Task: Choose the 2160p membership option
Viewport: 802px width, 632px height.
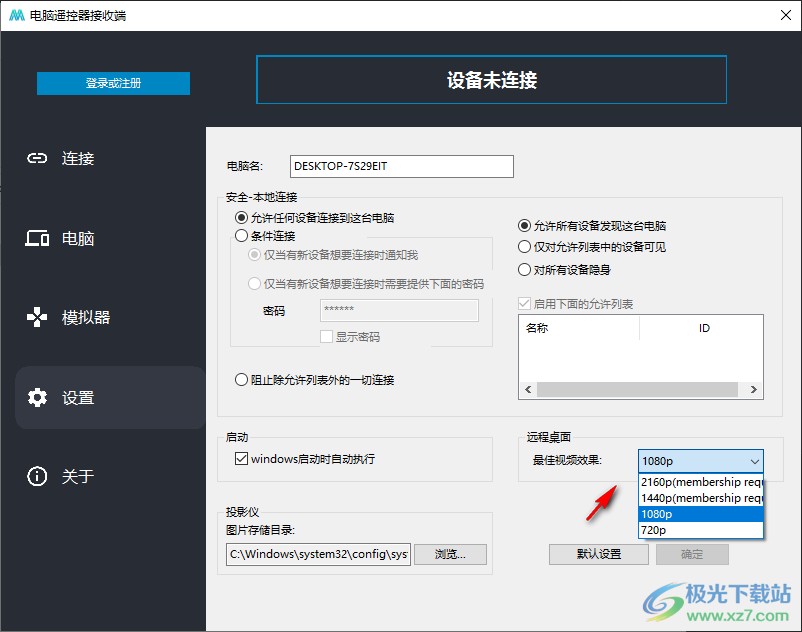Action: (700, 482)
